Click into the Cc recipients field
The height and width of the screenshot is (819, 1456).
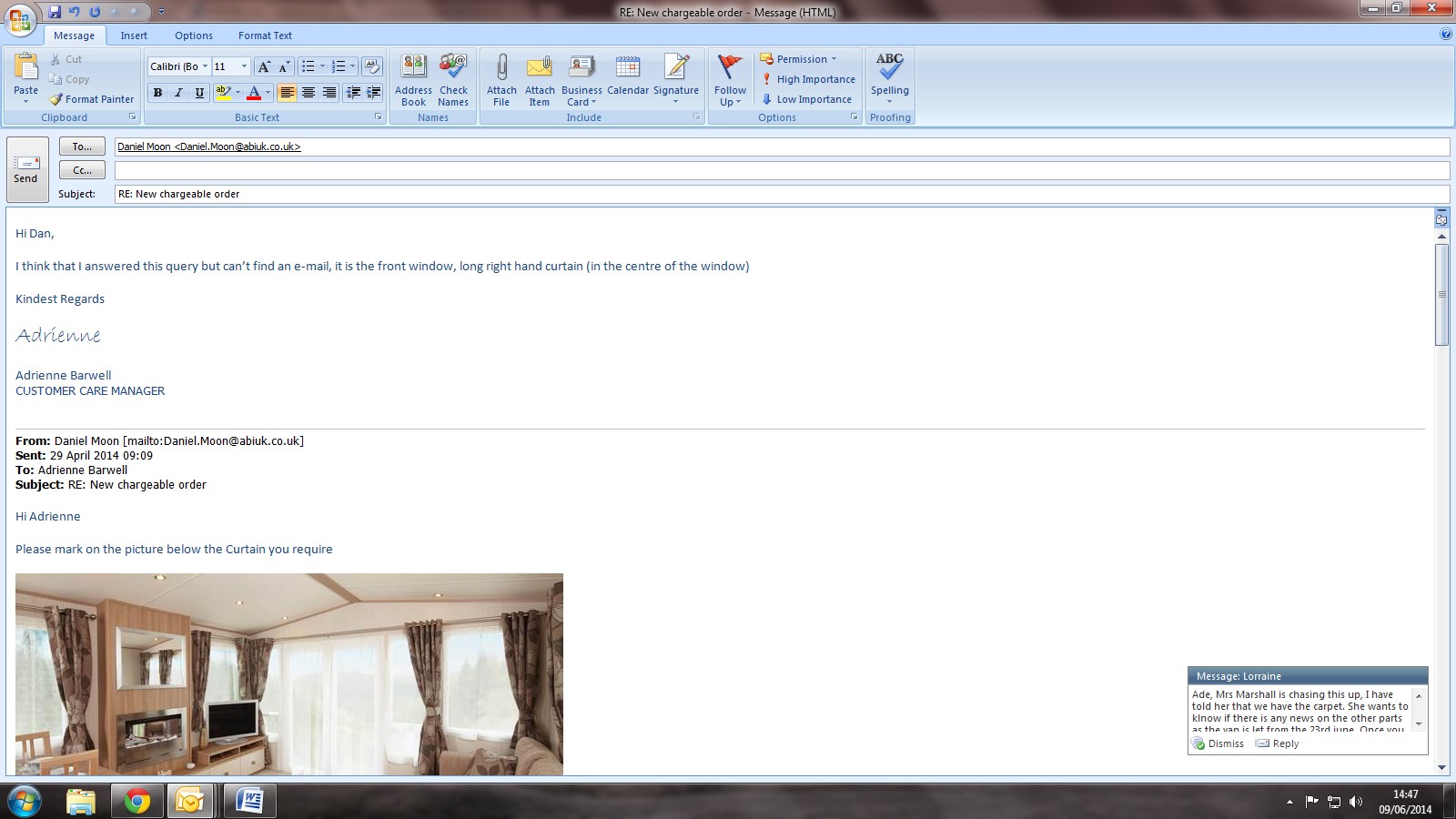coord(781,170)
